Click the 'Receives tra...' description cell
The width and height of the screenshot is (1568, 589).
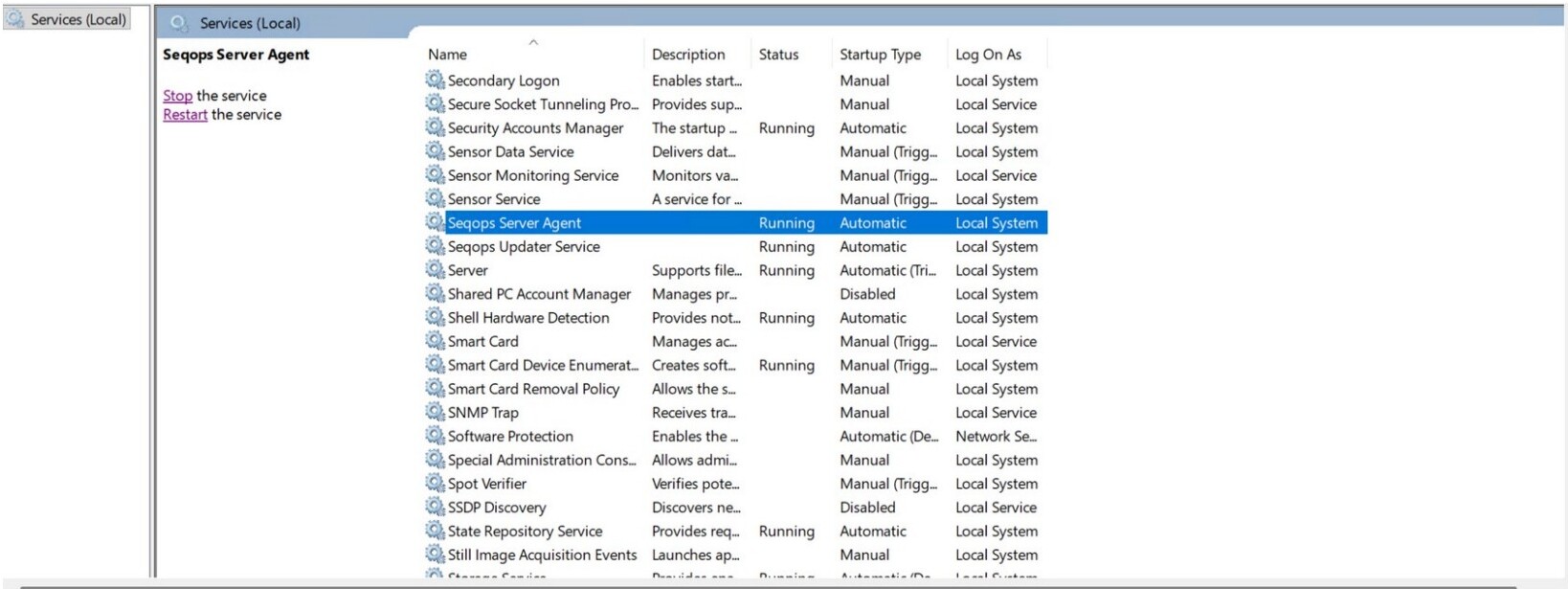(693, 413)
